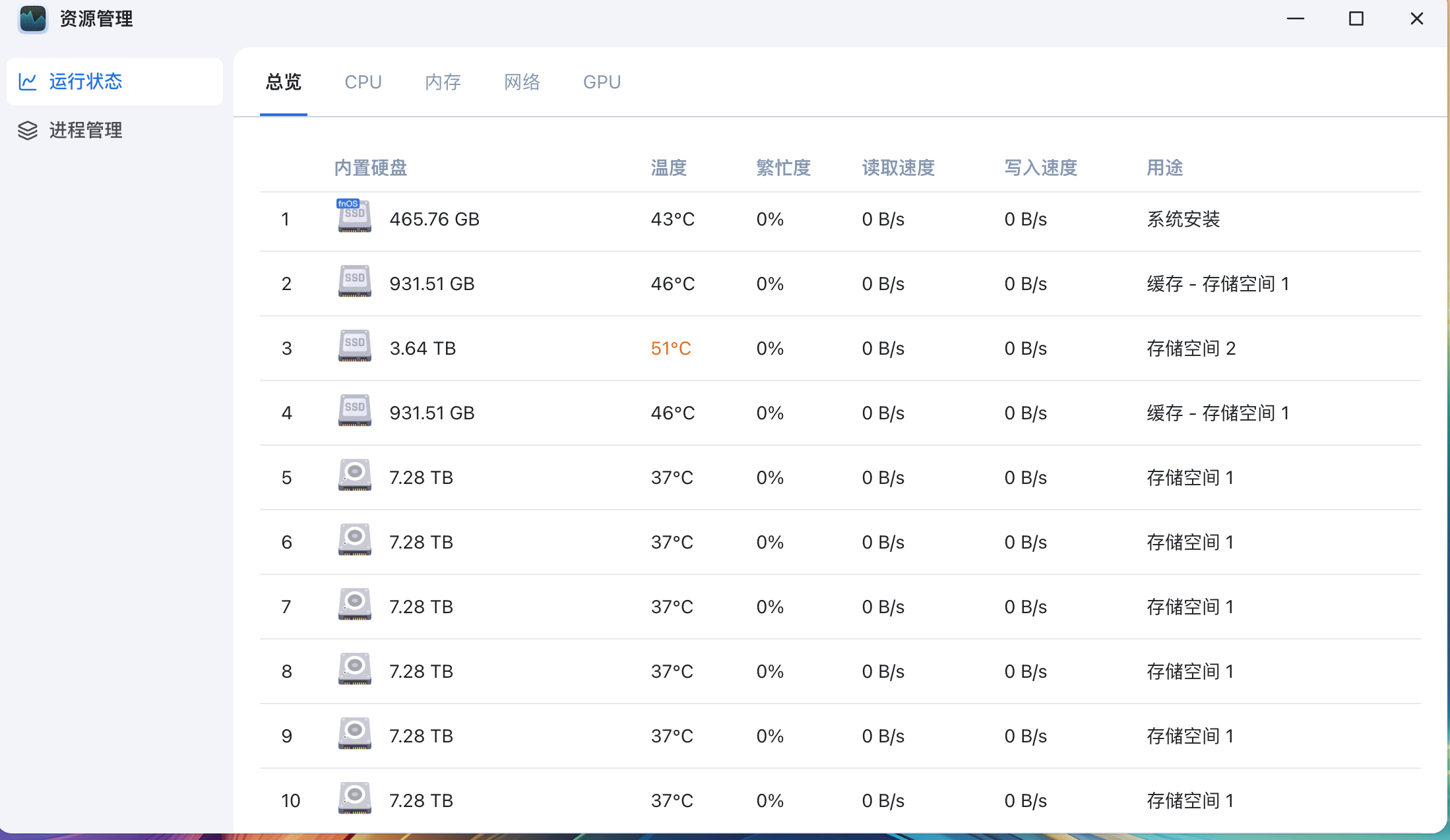Select the 运行状态 sidebar chart icon
This screenshot has height=840, width=1450.
28,80
